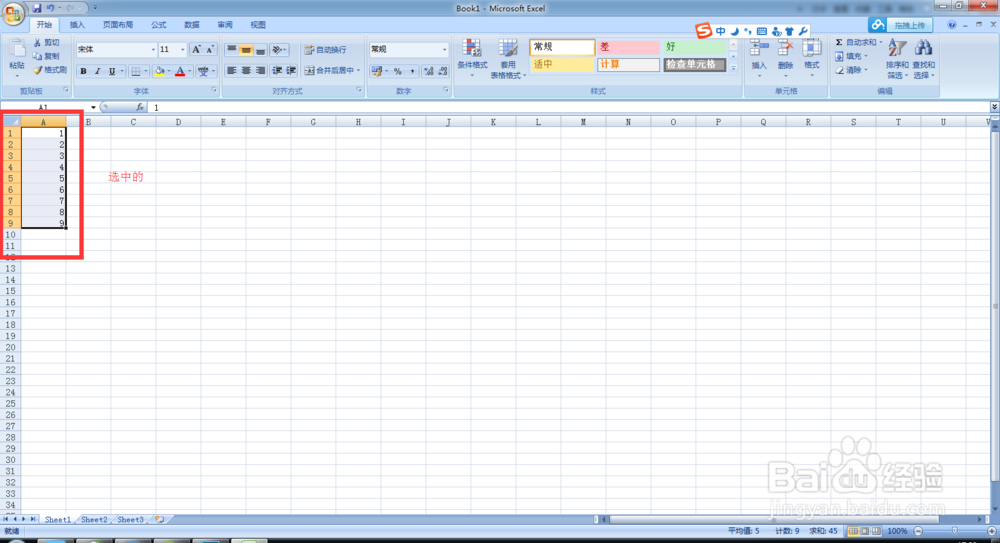Cut selection with 剪切
This screenshot has height=543, width=1000.
(x=47, y=42)
